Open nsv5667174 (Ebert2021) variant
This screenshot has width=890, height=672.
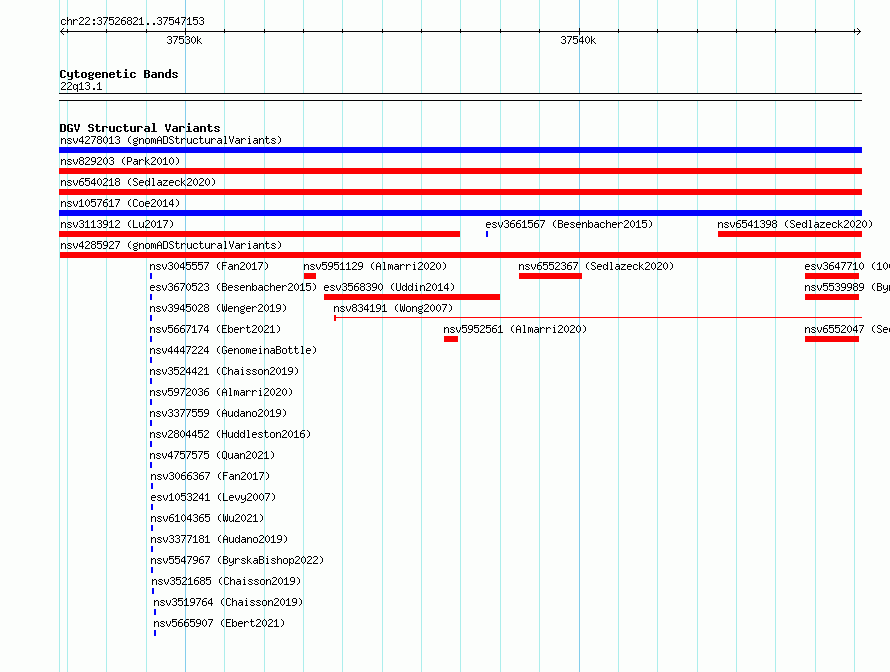click(215, 329)
